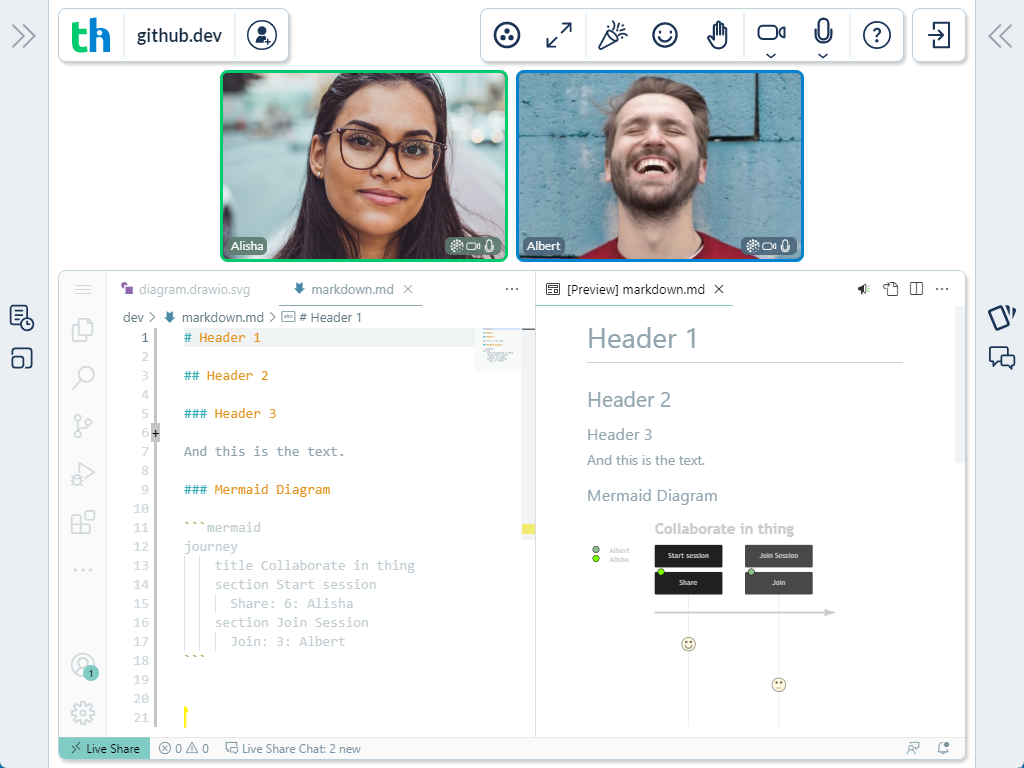Click the thing 'th' logo
Viewport: 1024px width, 768px height.
coord(91,35)
